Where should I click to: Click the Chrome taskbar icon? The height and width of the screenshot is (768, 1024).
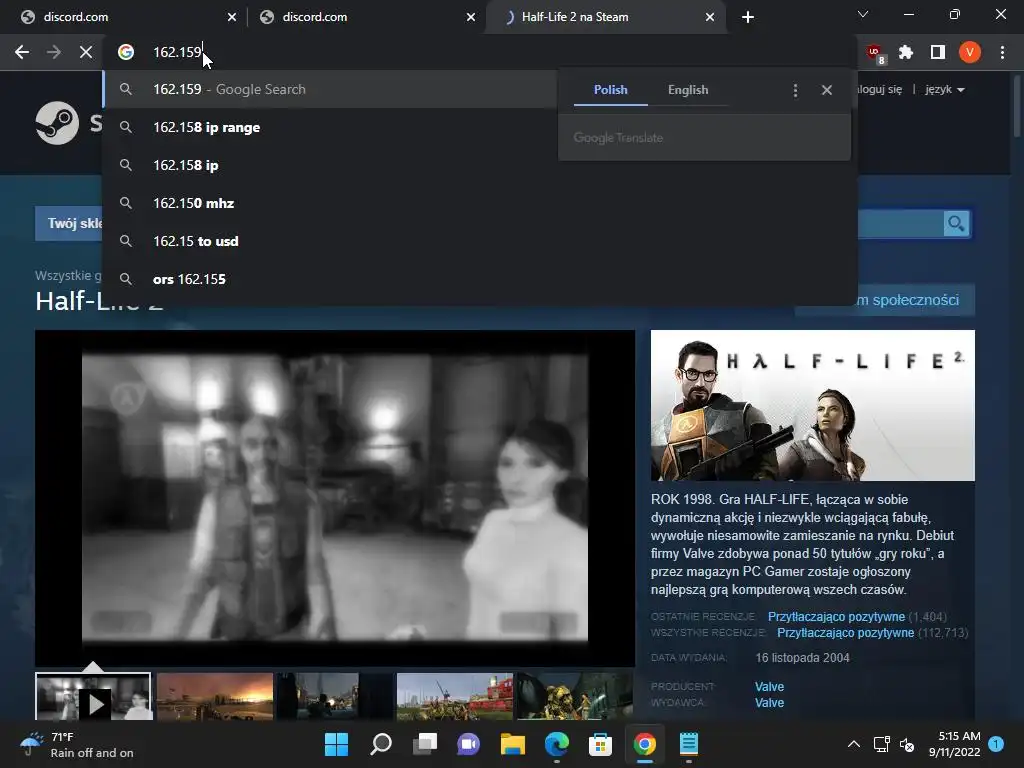(645, 744)
